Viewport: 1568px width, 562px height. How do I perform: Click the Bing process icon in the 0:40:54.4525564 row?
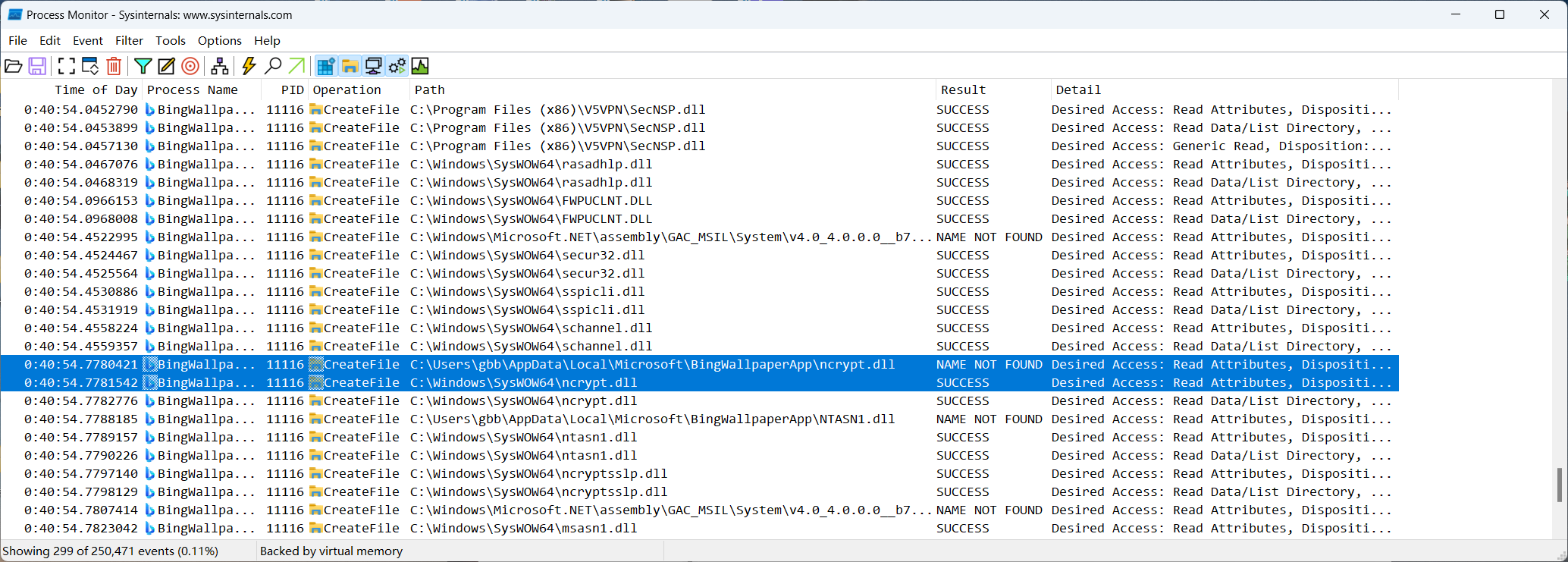point(149,273)
